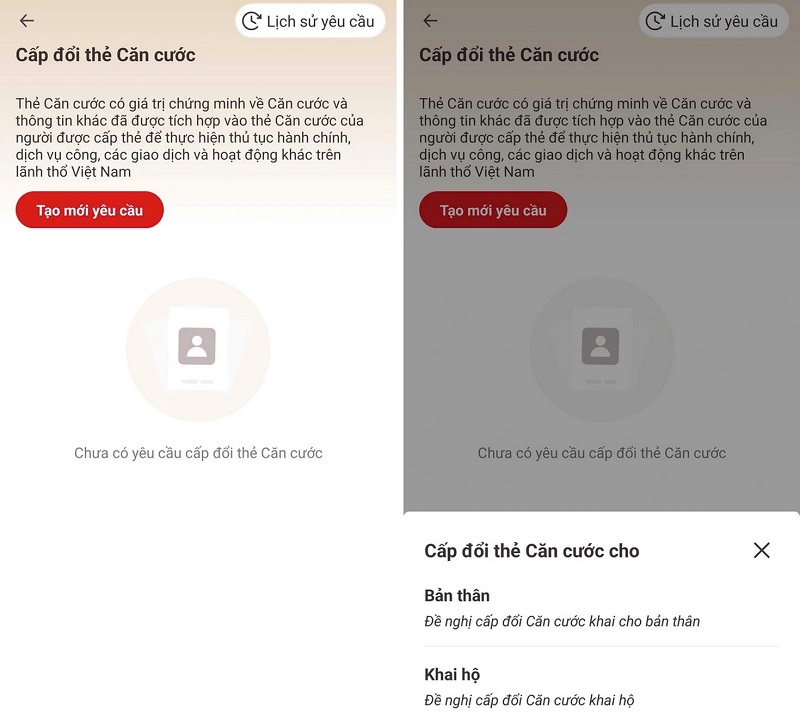Close the Cấp đổi thẻ Căn cước cho sheet

click(x=761, y=550)
